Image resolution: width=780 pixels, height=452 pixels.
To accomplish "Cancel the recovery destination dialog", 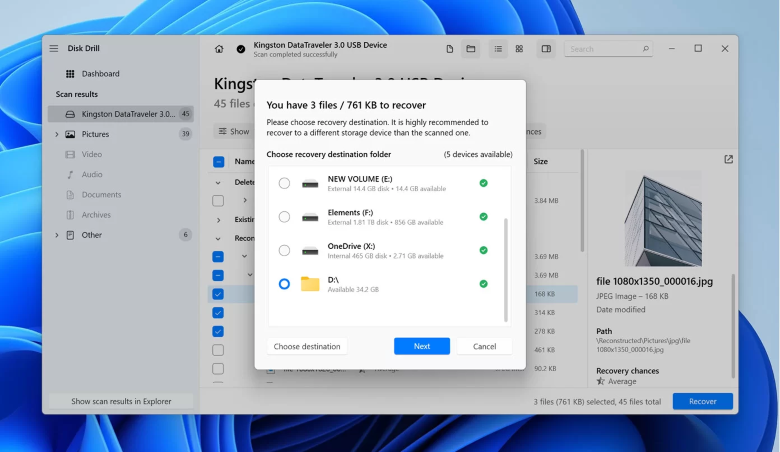I will point(484,346).
